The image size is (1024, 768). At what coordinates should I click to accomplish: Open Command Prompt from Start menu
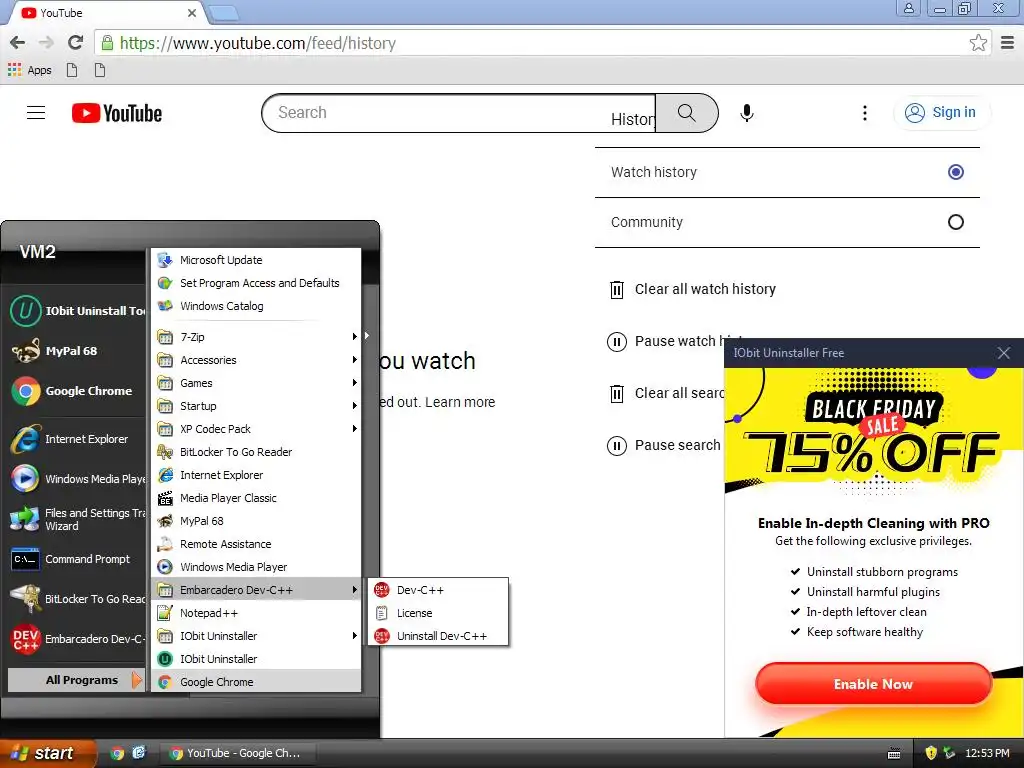click(x=77, y=560)
